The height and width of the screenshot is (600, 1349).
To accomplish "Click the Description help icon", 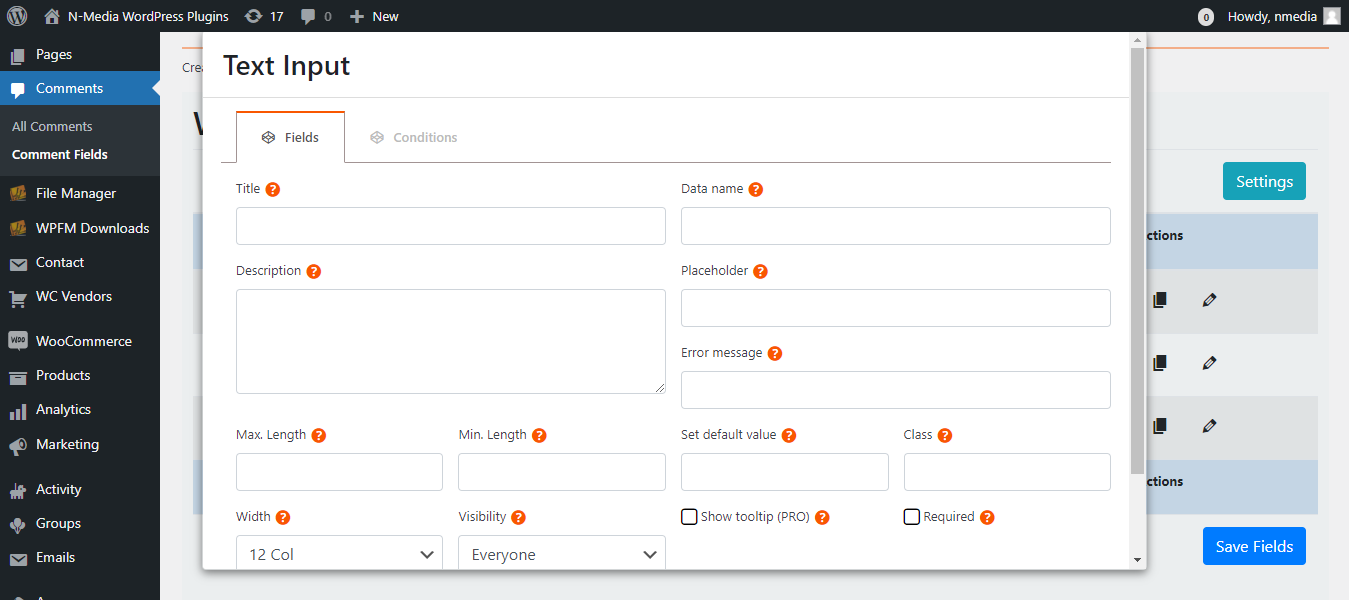I will (x=314, y=271).
